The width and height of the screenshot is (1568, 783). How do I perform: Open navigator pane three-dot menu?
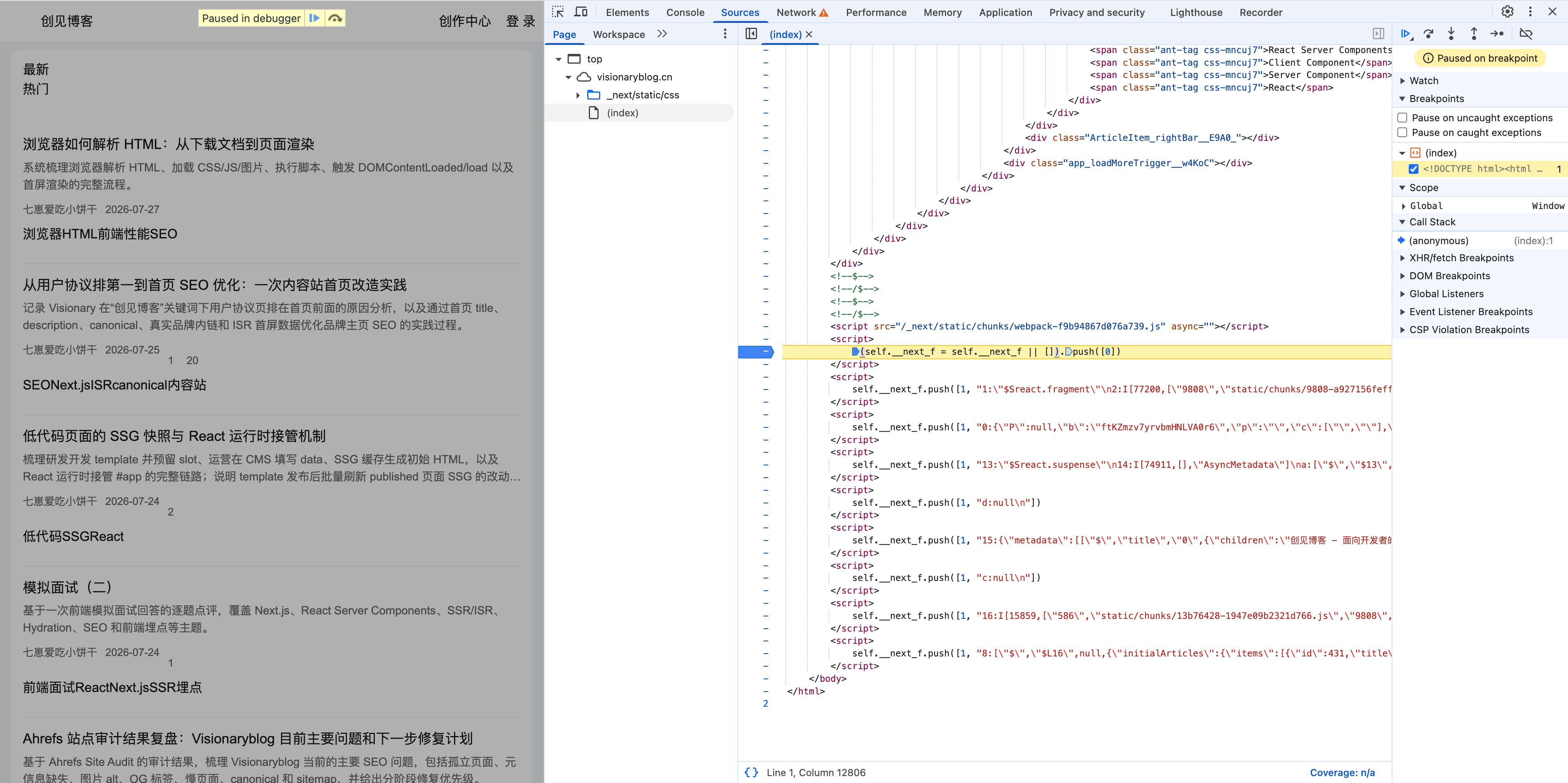pyautogui.click(x=724, y=34)
